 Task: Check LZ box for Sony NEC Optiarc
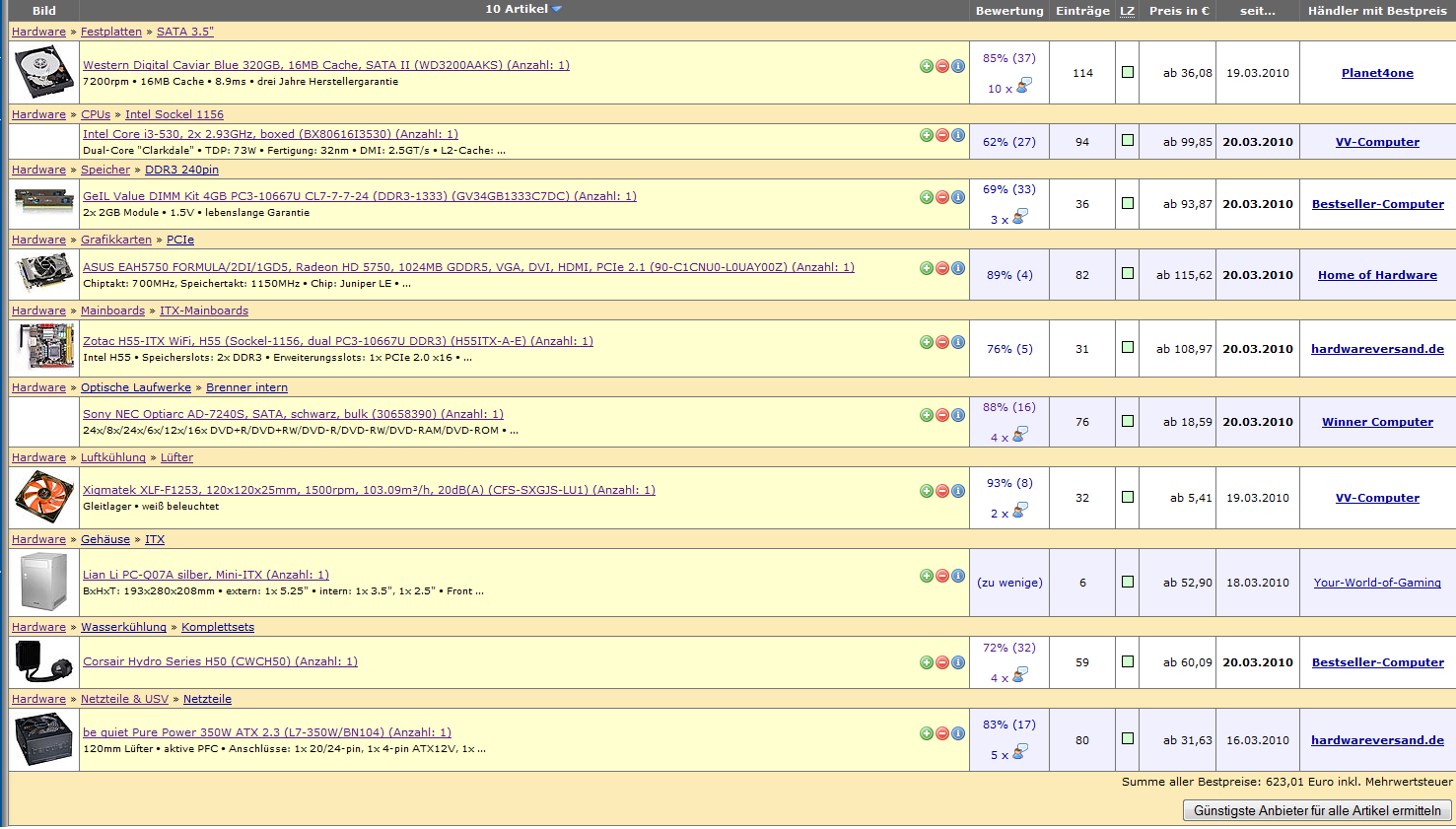pyautogui.click(x=1128, y=421)
